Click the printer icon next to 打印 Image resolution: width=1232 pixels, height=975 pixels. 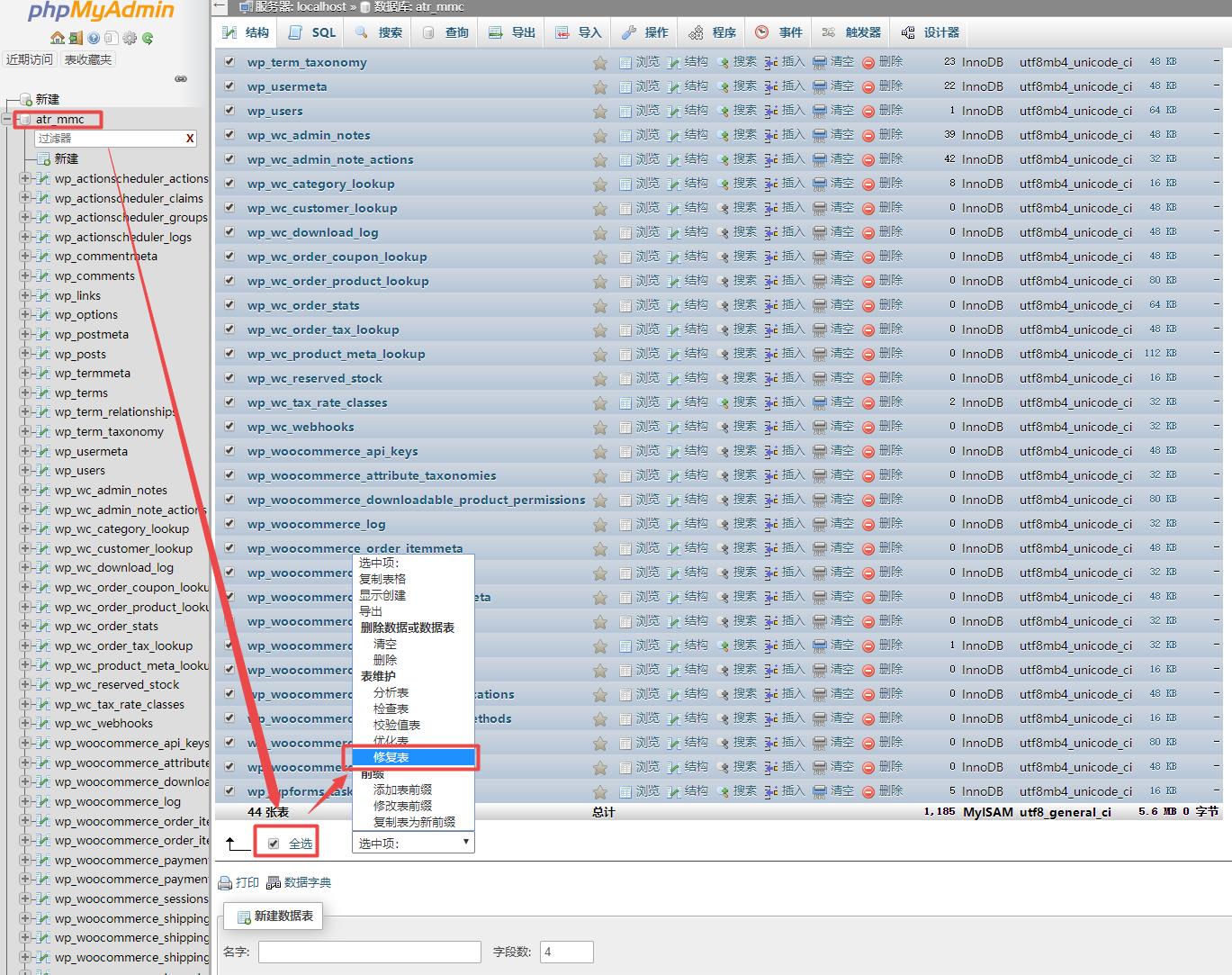(225, 883)
